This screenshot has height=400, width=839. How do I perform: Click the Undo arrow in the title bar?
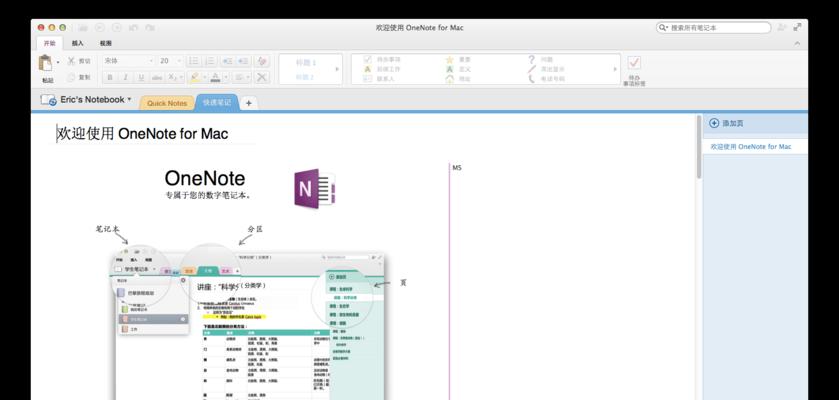pos(133,27)
